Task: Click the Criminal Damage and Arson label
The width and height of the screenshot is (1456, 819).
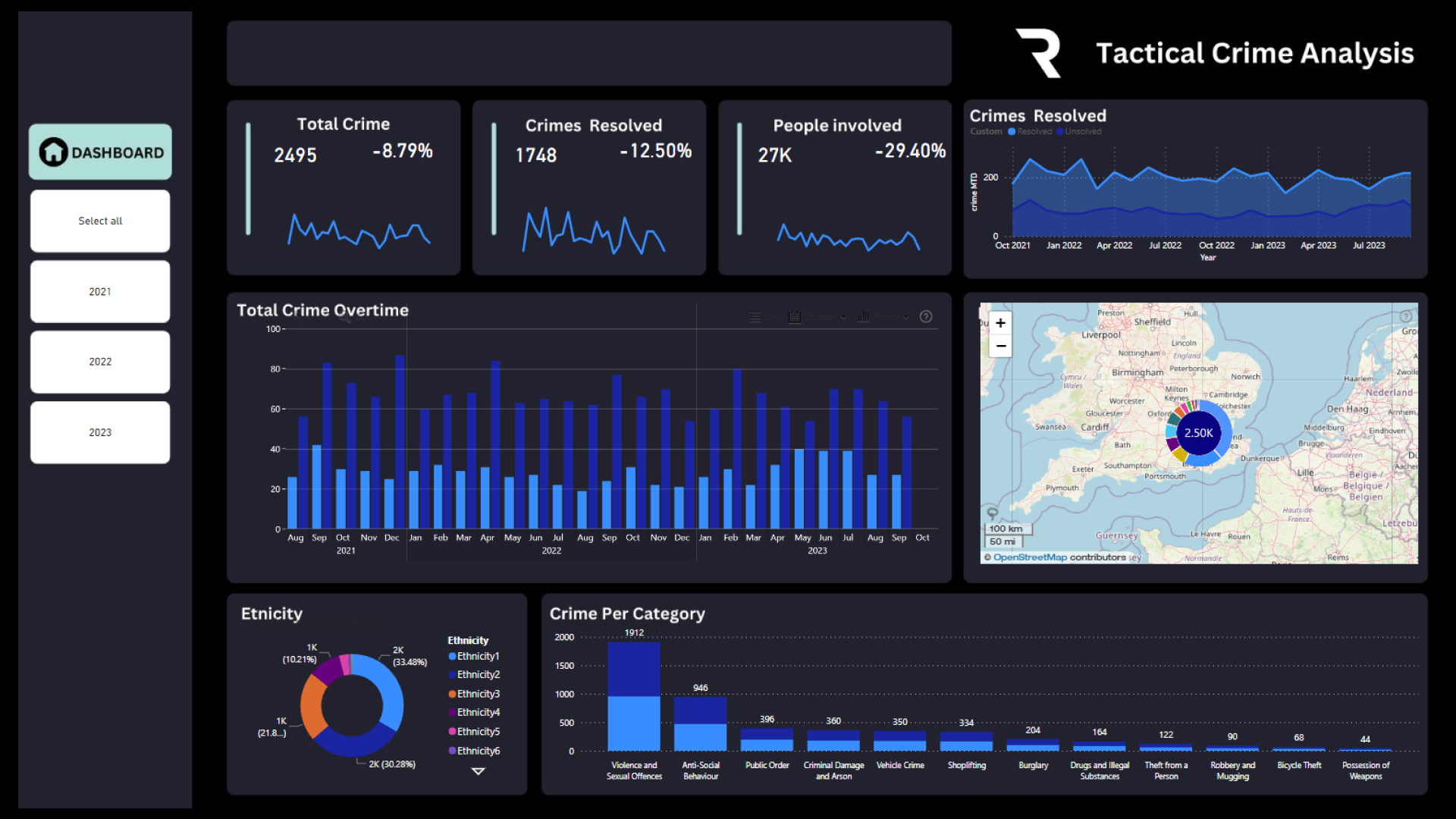Action: point(833,770)
